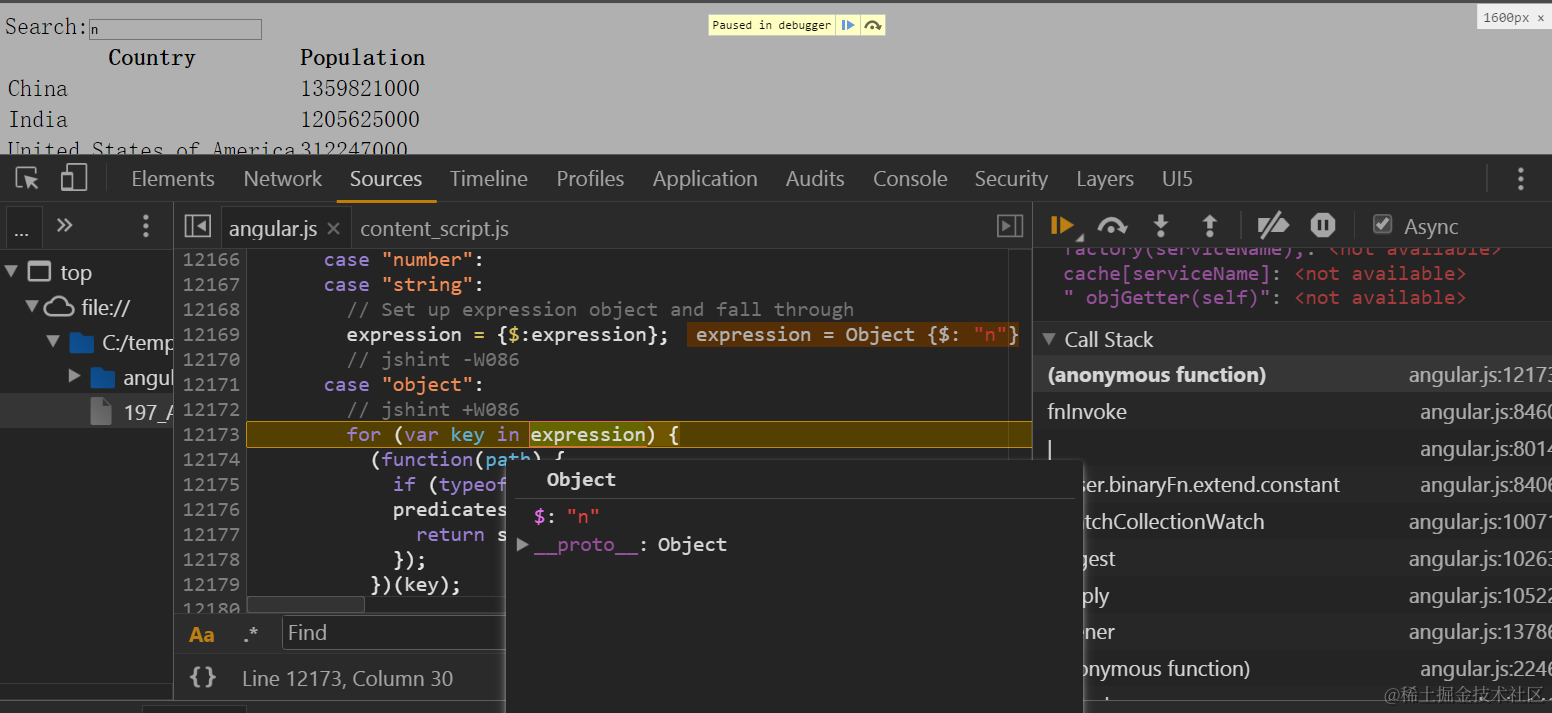Click the inspect element picker icon
The width and height of the screenshot is (1552, 713).
(27, 179)
